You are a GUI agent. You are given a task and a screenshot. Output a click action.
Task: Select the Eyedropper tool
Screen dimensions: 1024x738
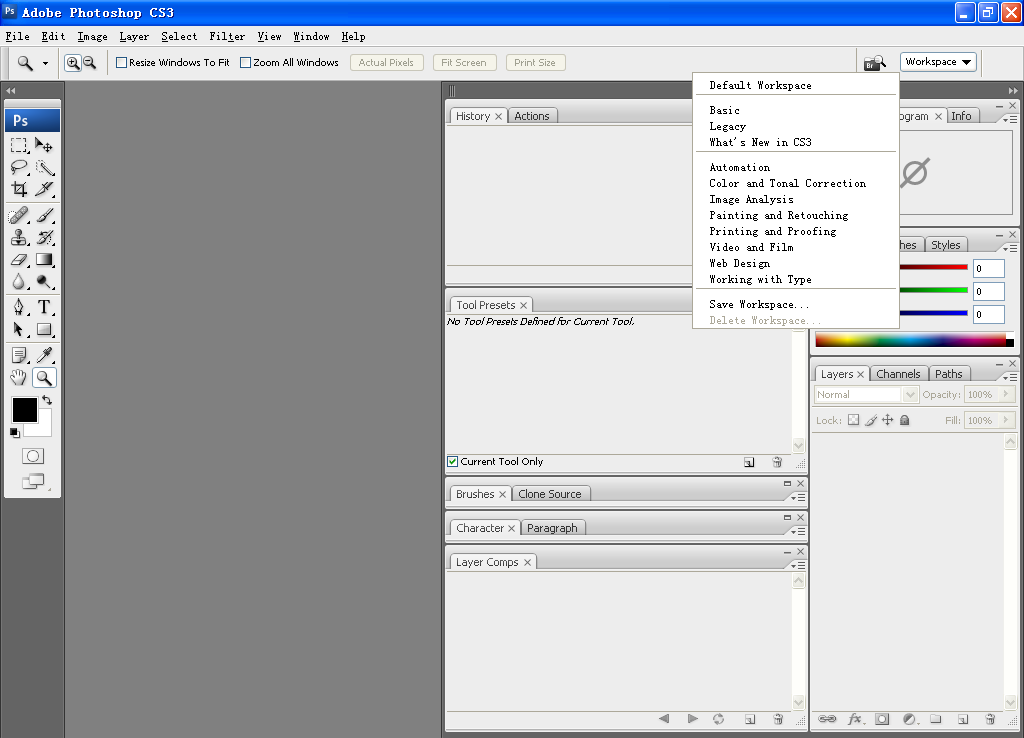(44, 355)
